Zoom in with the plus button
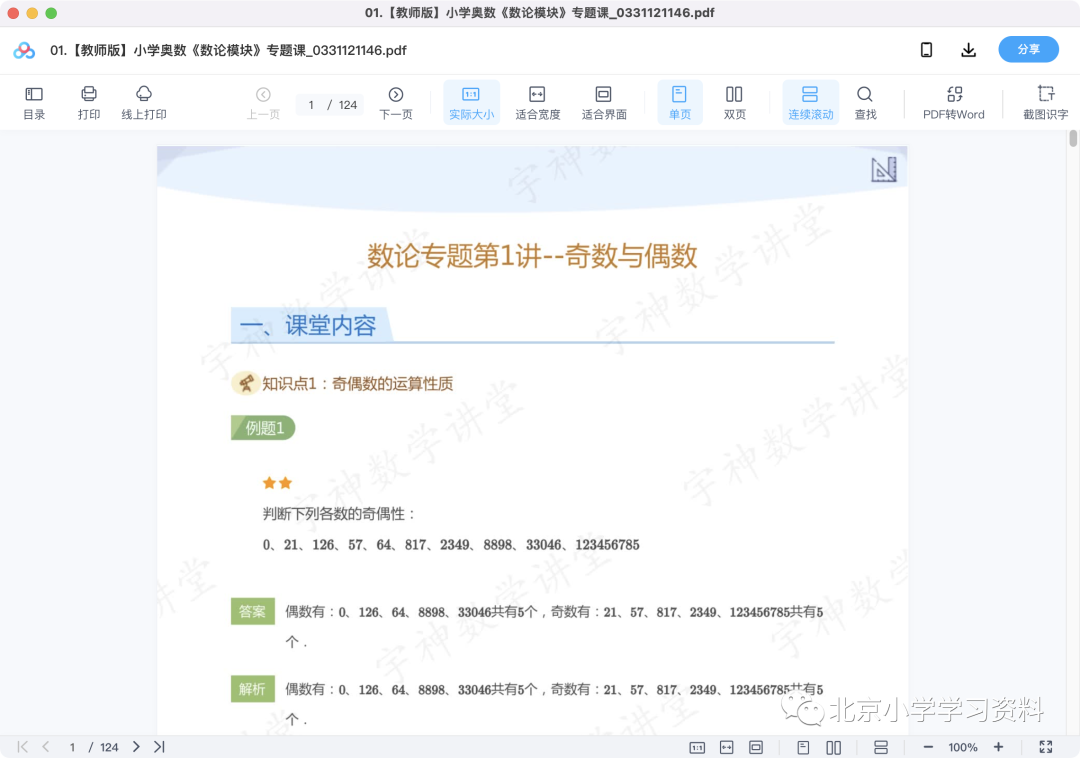The width and height of the screenshot is (1080, 758). [998, 748]
